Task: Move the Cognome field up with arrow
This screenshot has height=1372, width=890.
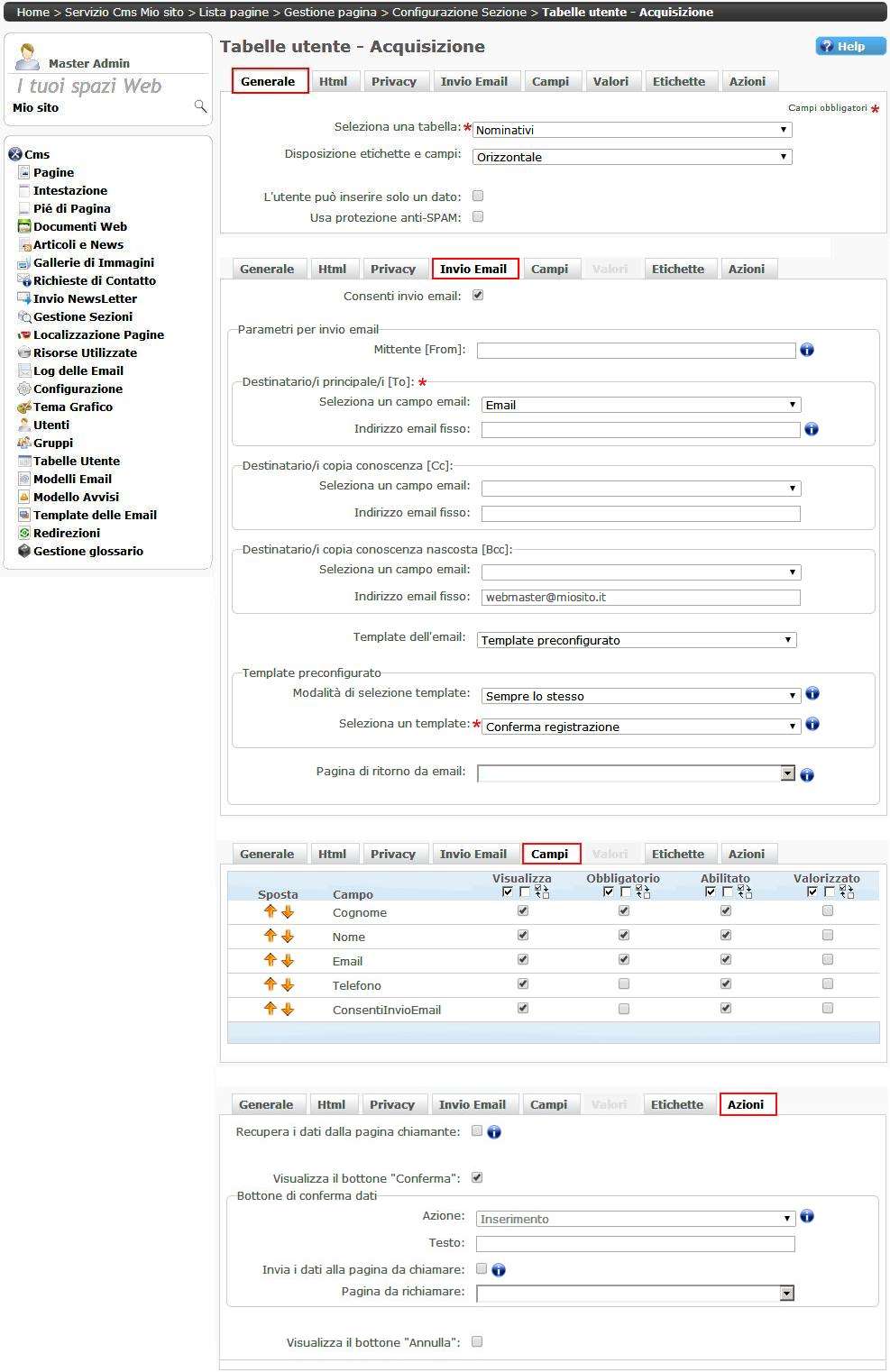Action: 270,911
